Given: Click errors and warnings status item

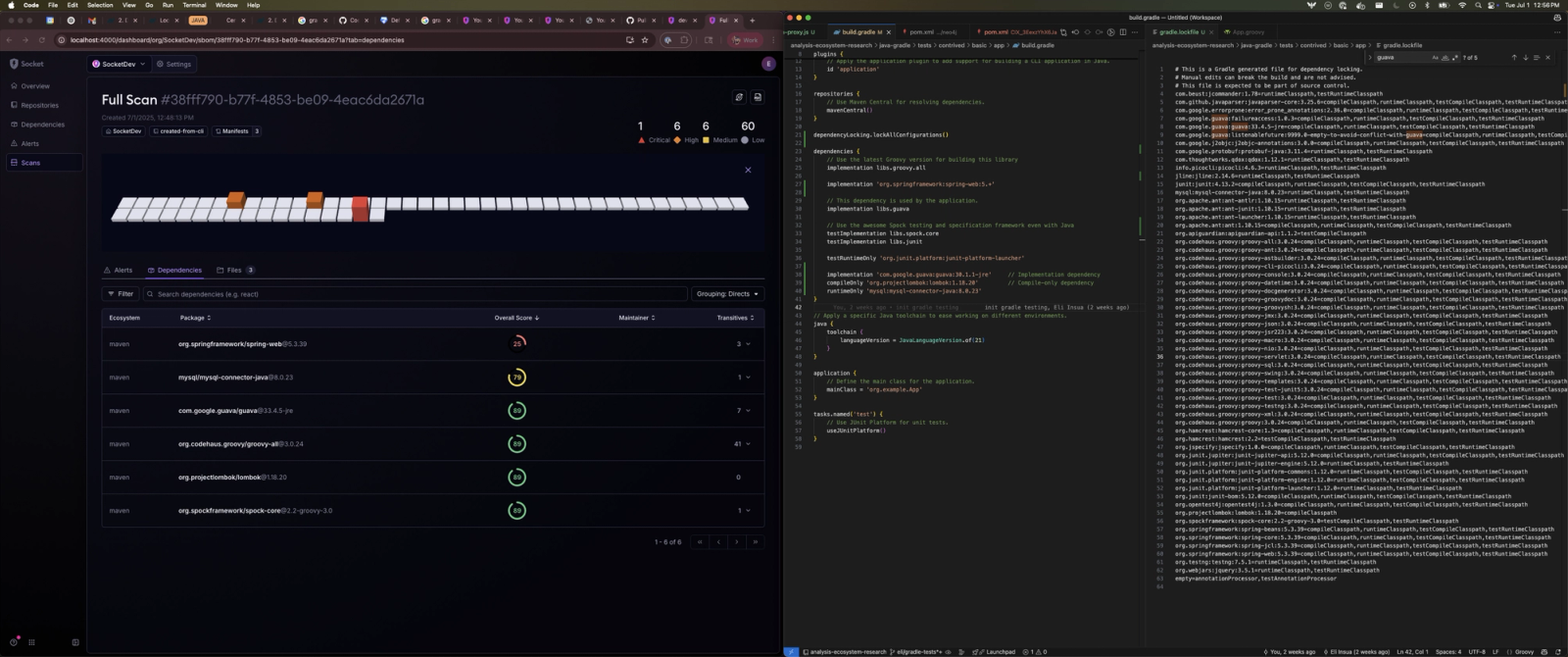Looking at the screenshot, I should tap(1035, 651).
